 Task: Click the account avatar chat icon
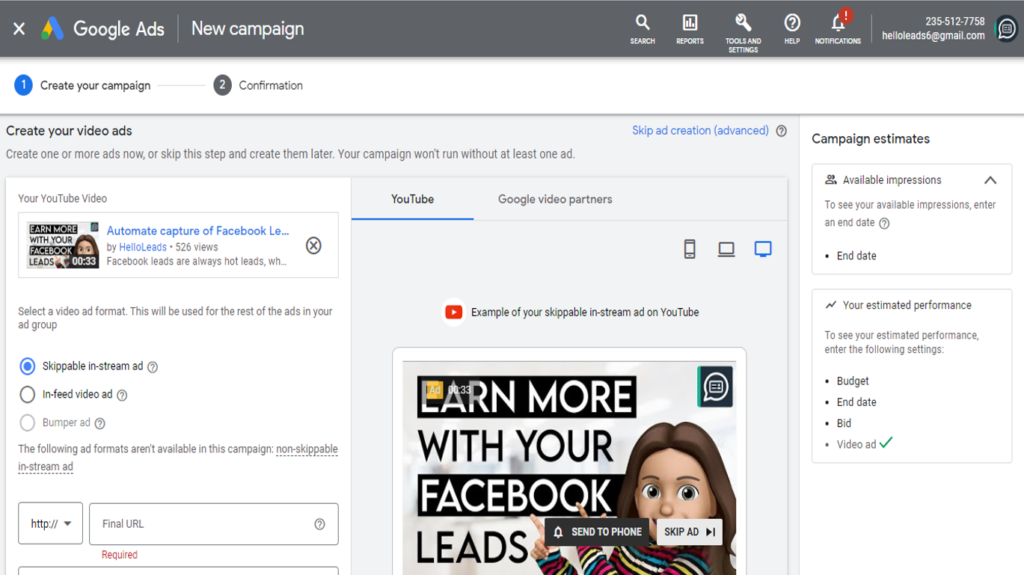pyautogui.click(x=1006, y=29)
